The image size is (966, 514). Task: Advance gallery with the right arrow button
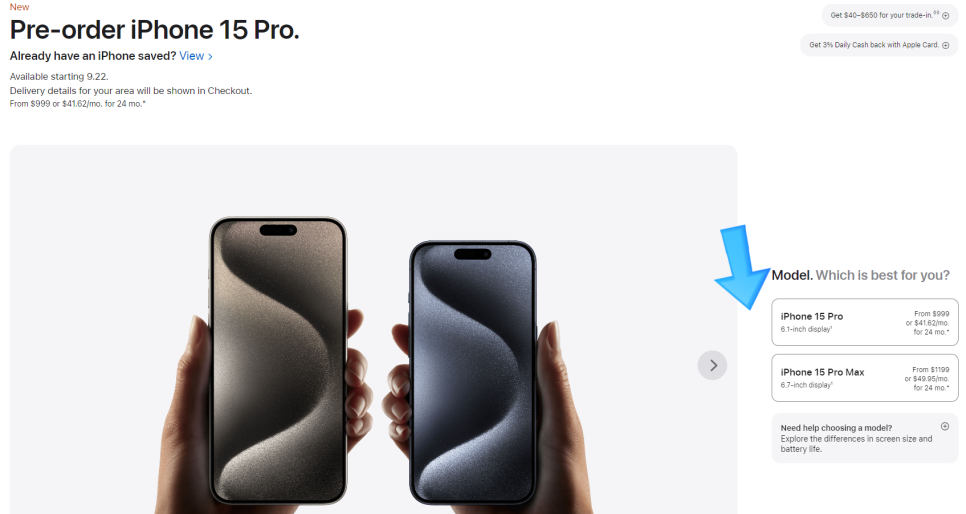[x=712, y=365]
